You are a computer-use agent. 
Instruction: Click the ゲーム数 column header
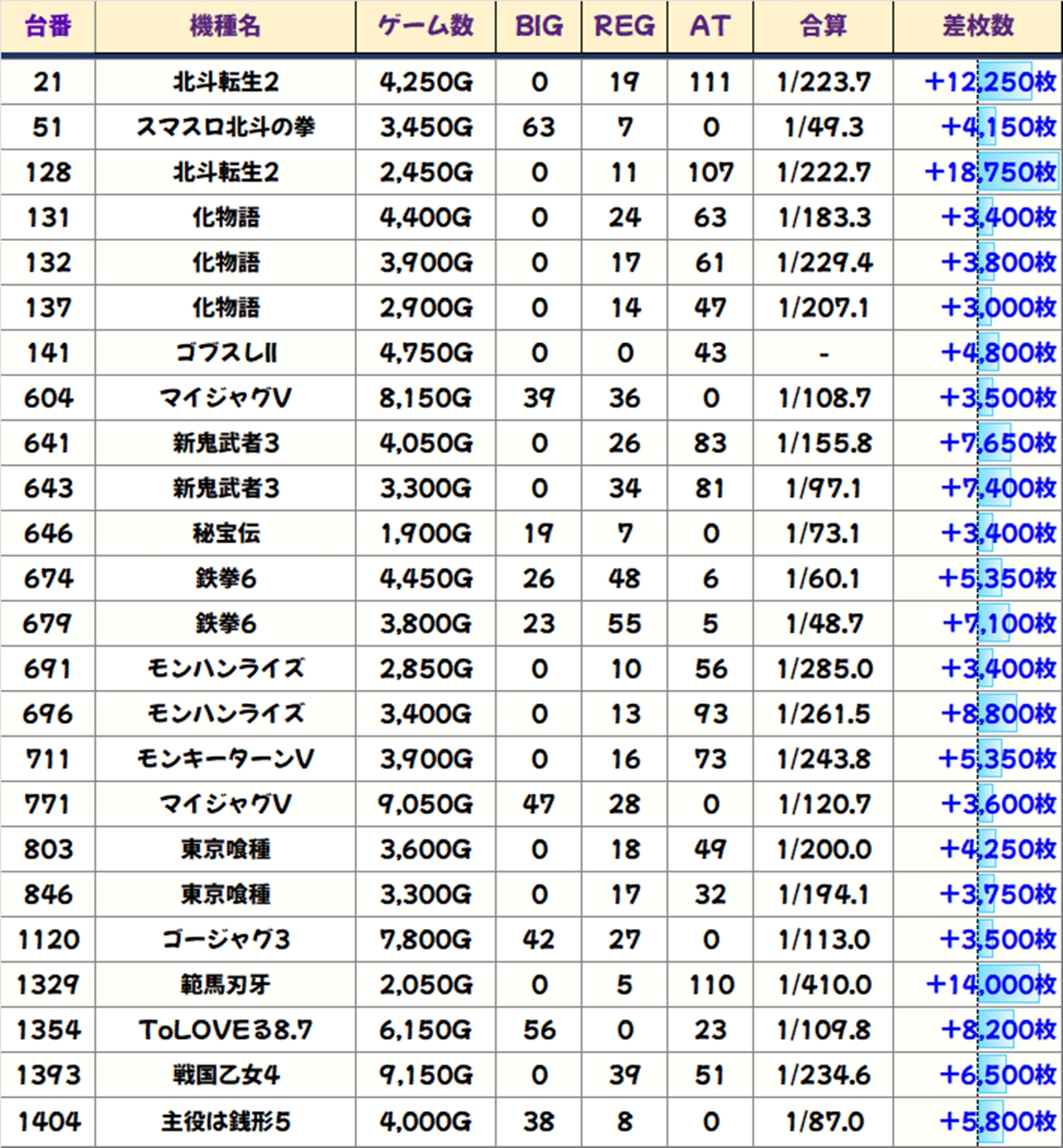tap(425, 27)
